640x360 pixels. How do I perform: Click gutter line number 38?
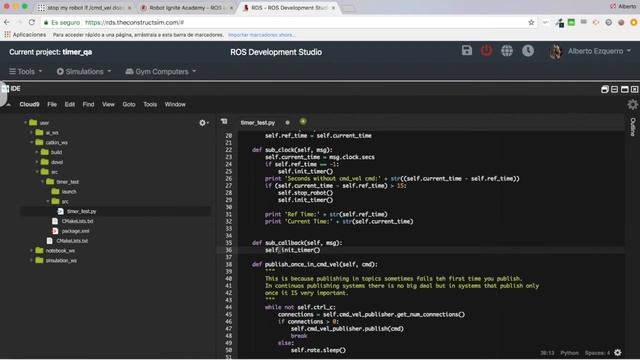pos(228,264)
